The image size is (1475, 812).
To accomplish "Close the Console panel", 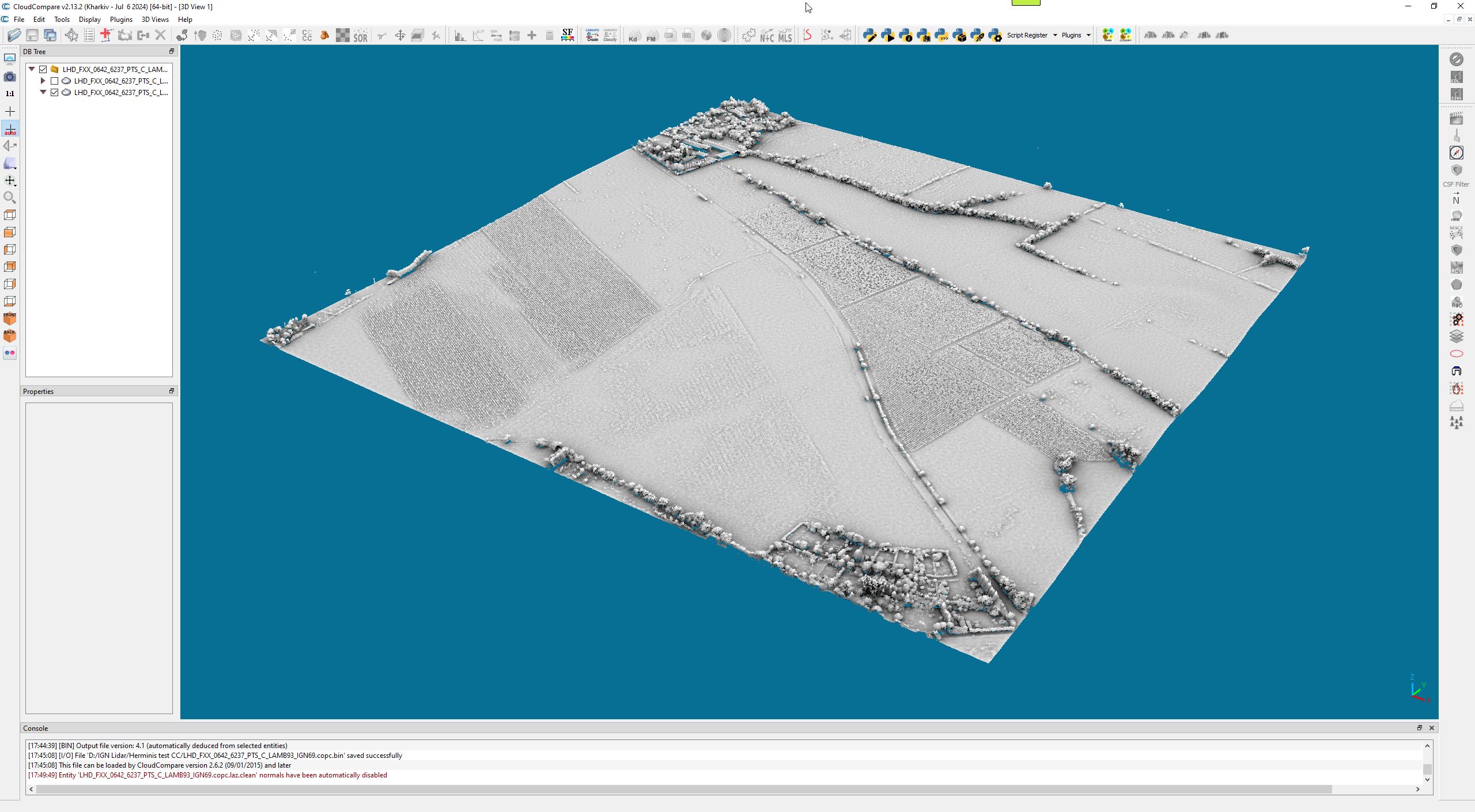I will (x=1432, y=728).
